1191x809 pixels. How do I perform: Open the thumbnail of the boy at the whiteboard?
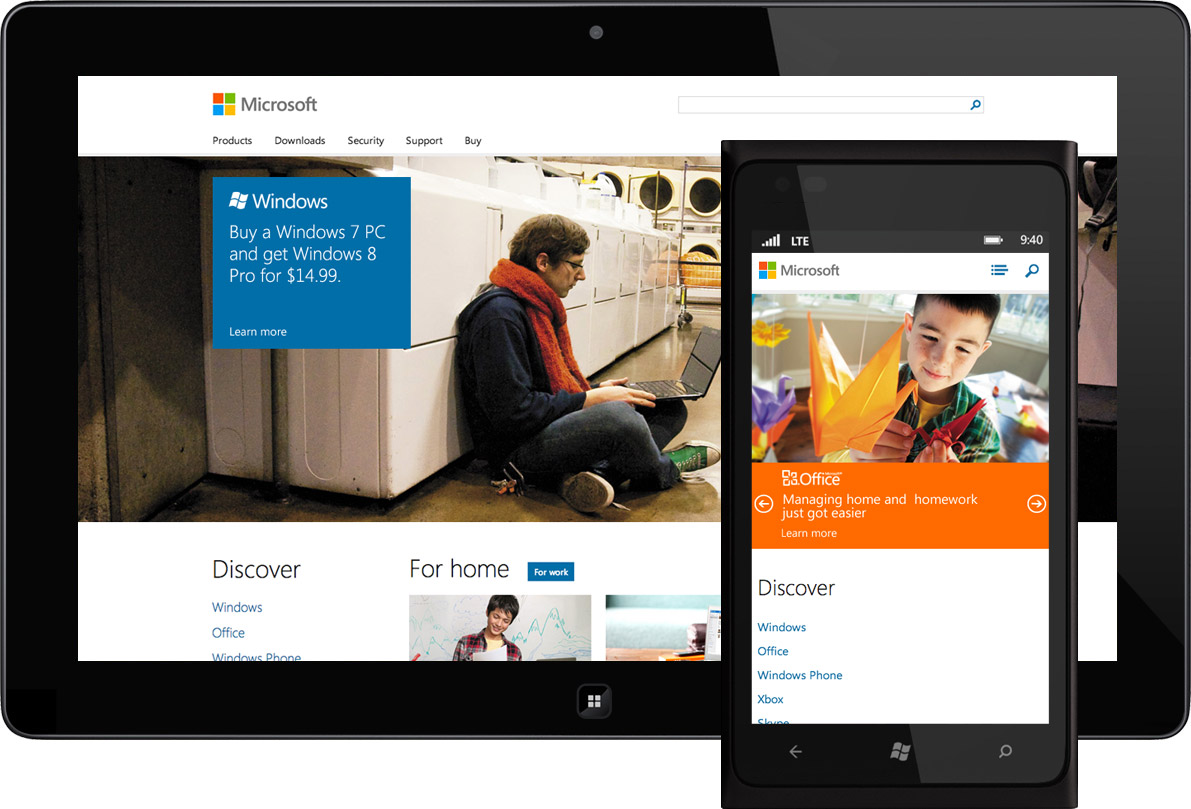click(500, 627)
